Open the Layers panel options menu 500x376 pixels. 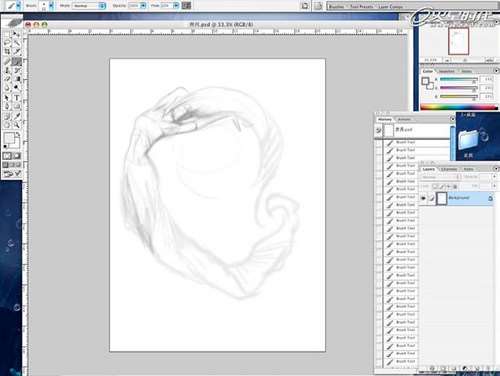click(496, 169)
